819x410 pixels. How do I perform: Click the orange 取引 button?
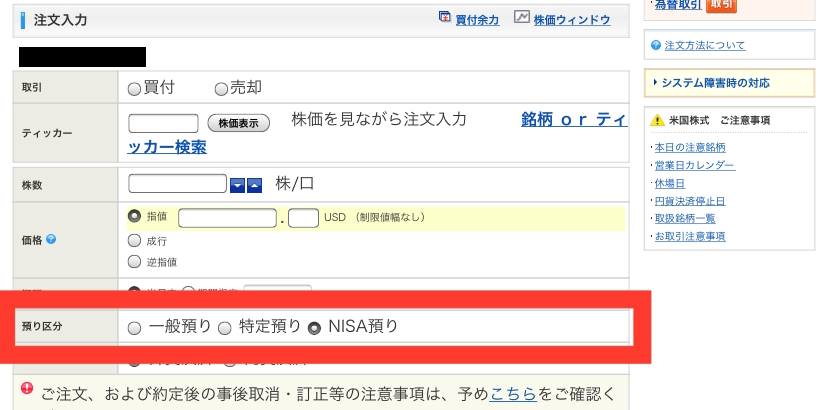[x=721, y=5]
